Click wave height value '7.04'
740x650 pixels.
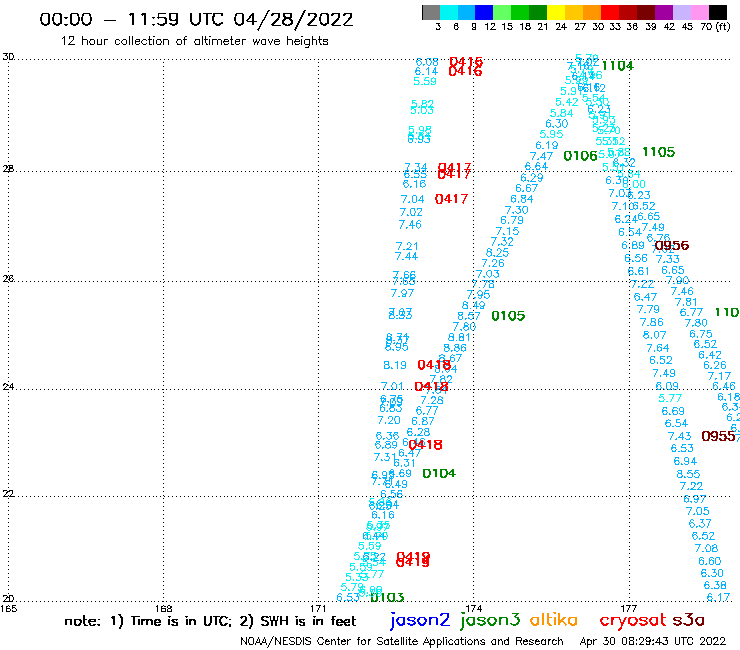pos(412,199)
